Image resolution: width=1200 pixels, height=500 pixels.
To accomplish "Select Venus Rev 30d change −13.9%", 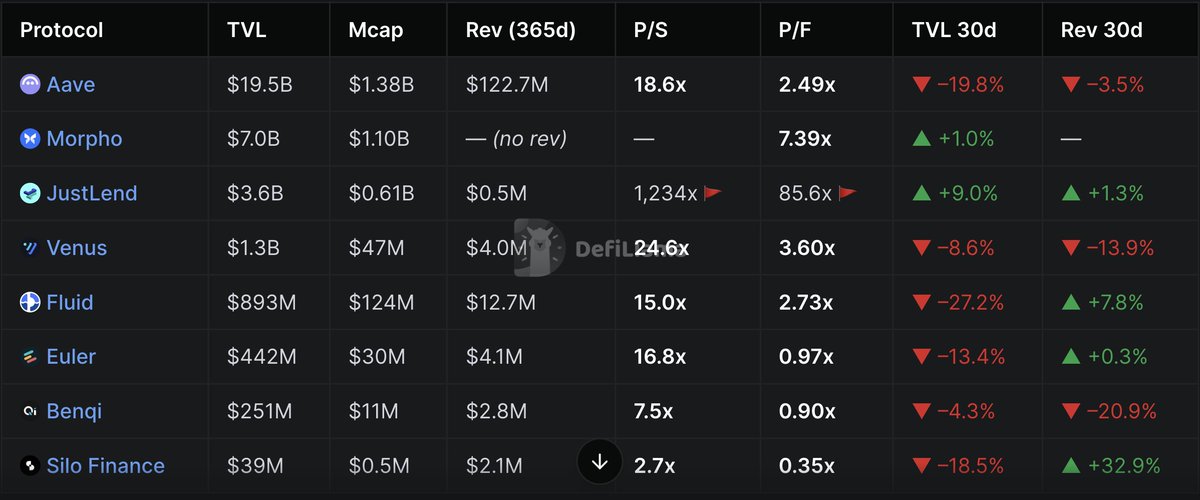I will coord(1108,248).
